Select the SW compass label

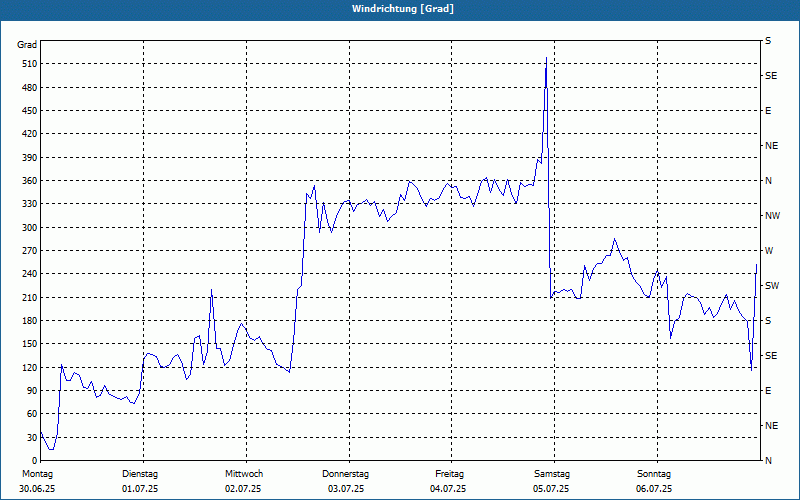coord(772,286)
